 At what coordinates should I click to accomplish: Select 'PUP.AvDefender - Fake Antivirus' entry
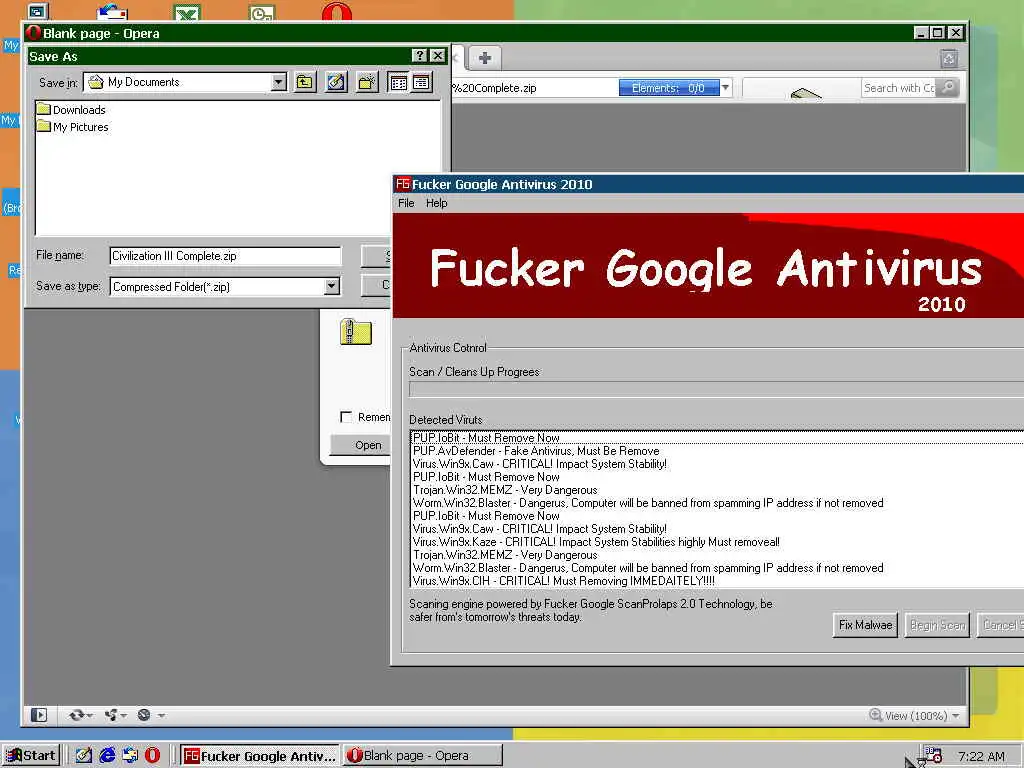point(717,451)
